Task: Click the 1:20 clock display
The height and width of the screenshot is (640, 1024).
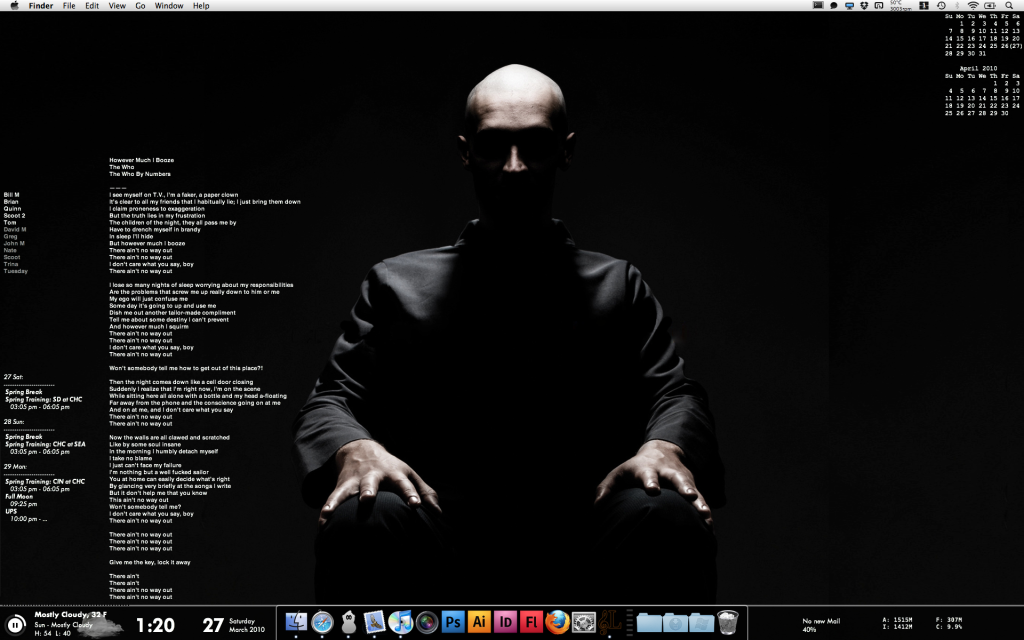Action: [155, 626]
